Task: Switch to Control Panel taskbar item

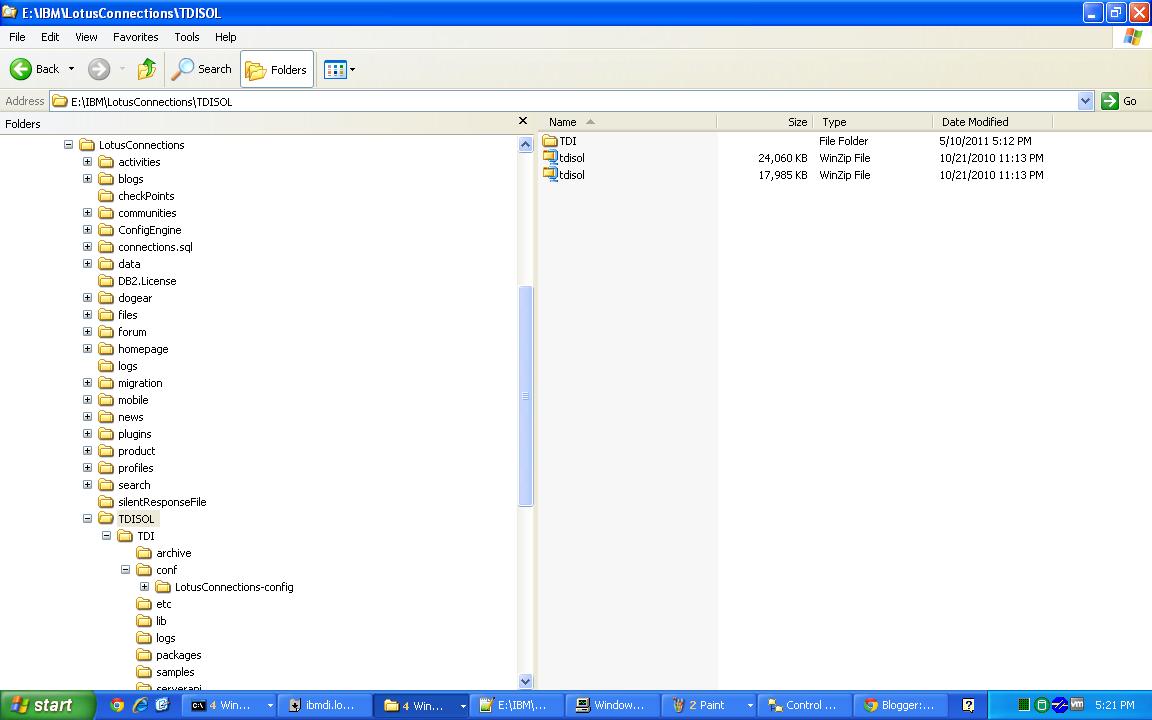Action: (804, 705)
